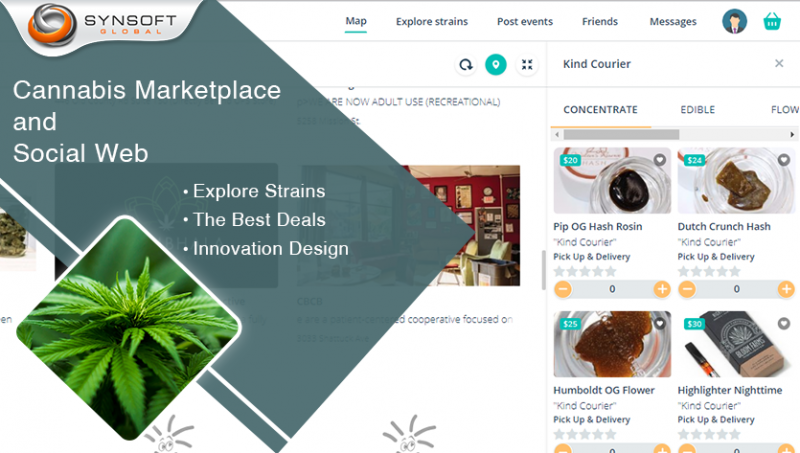This screenshot has width=800, height=453.
Task: Click the map refresh icon
Action: pos(466,65)
